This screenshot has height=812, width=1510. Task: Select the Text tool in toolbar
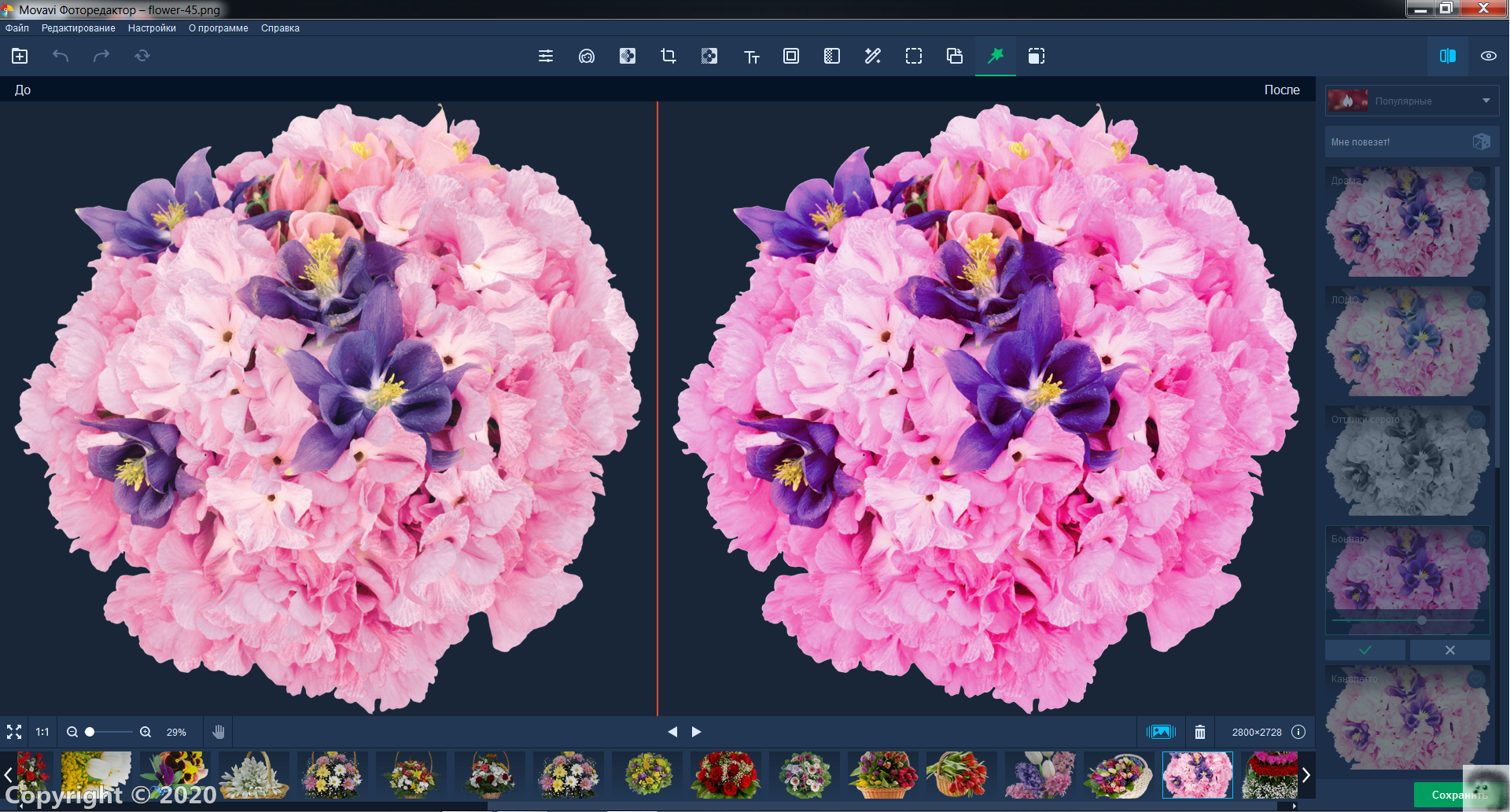tap(751, 56)
